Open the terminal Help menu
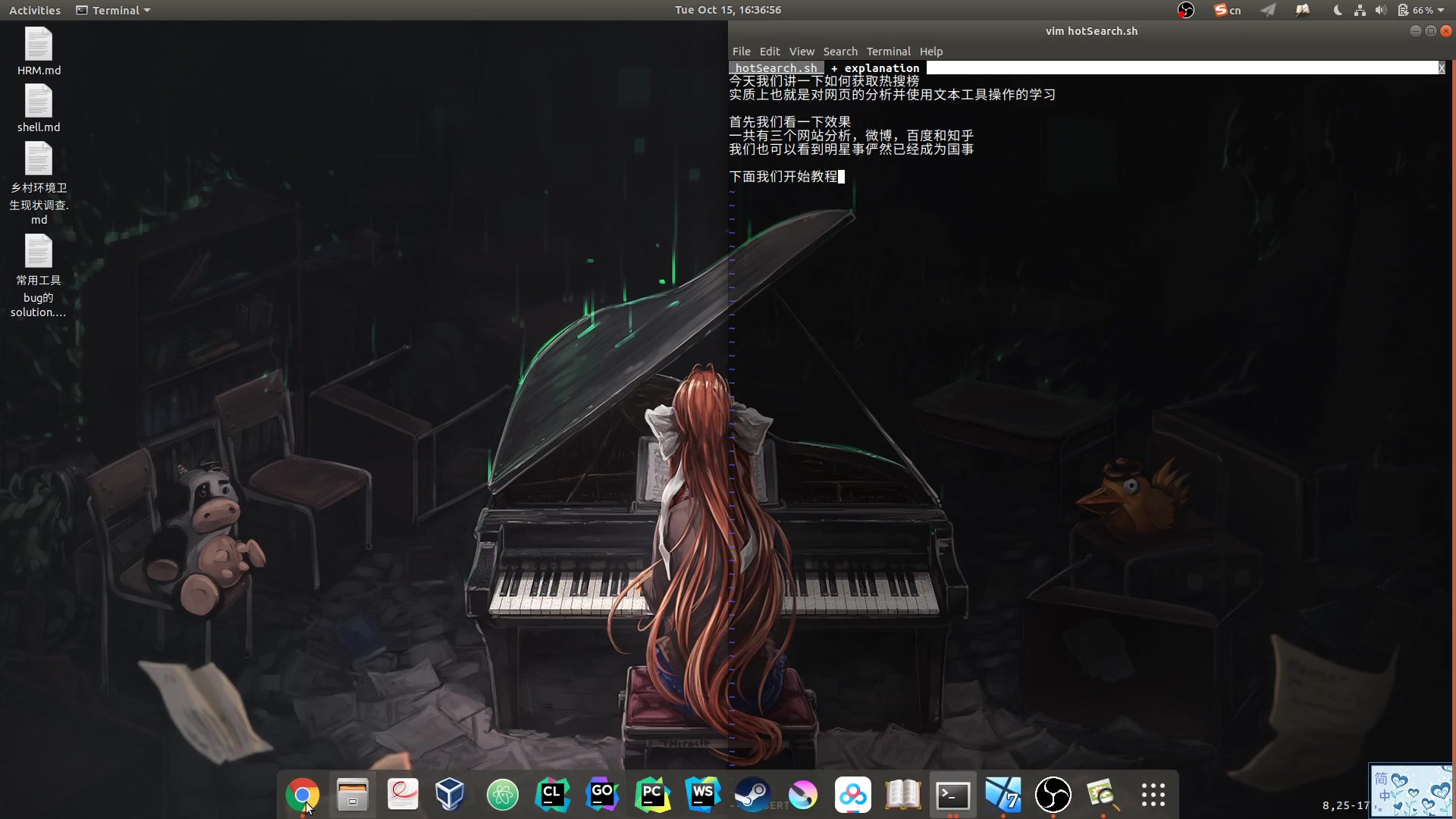Image resolution: width=1456 pixels, height=819 pixels. point(931,52)
